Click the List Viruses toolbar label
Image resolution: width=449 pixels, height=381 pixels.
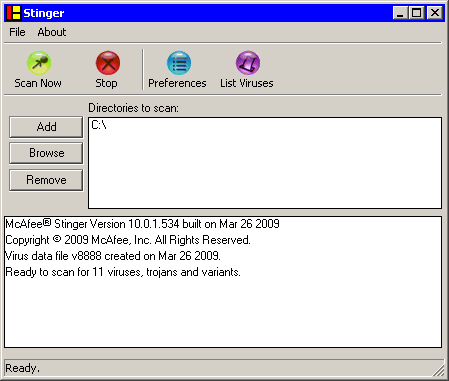(247, 83)
